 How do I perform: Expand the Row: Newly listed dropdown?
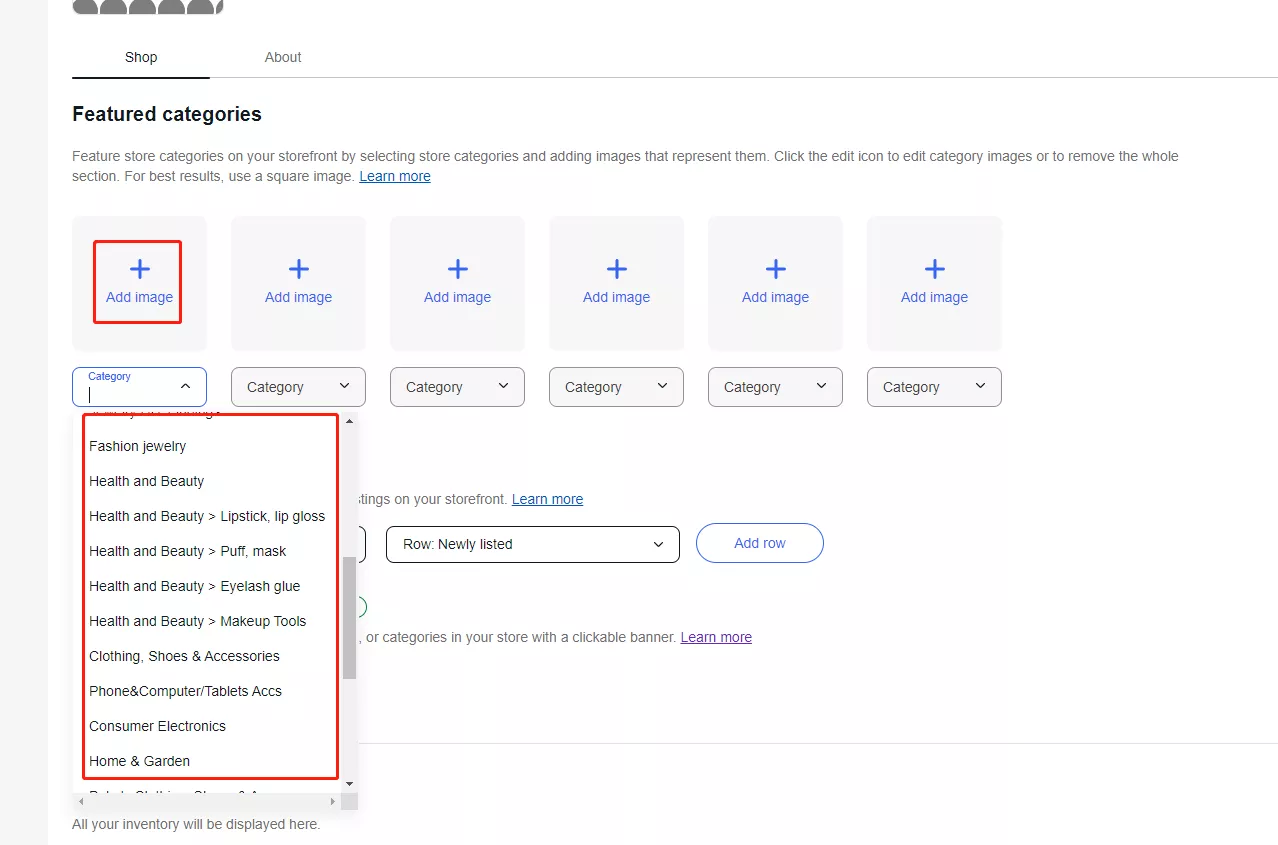[x=532, y=544]
